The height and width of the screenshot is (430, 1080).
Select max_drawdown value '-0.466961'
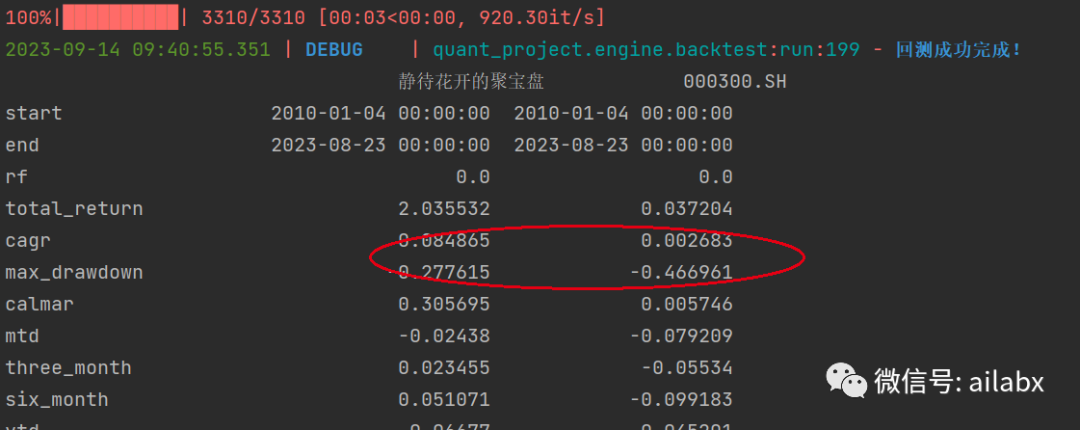681,273
